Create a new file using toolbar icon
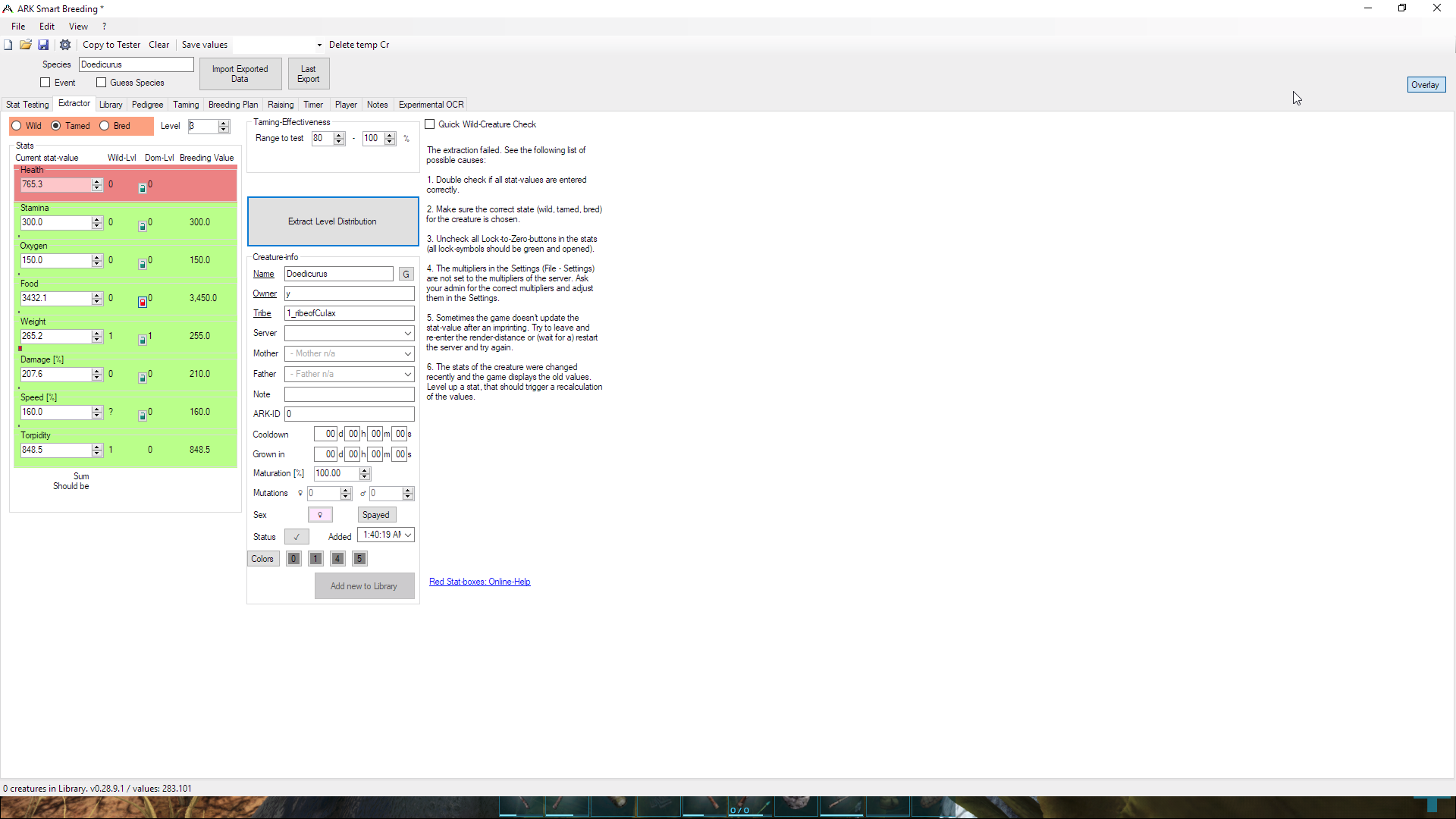 8,45
